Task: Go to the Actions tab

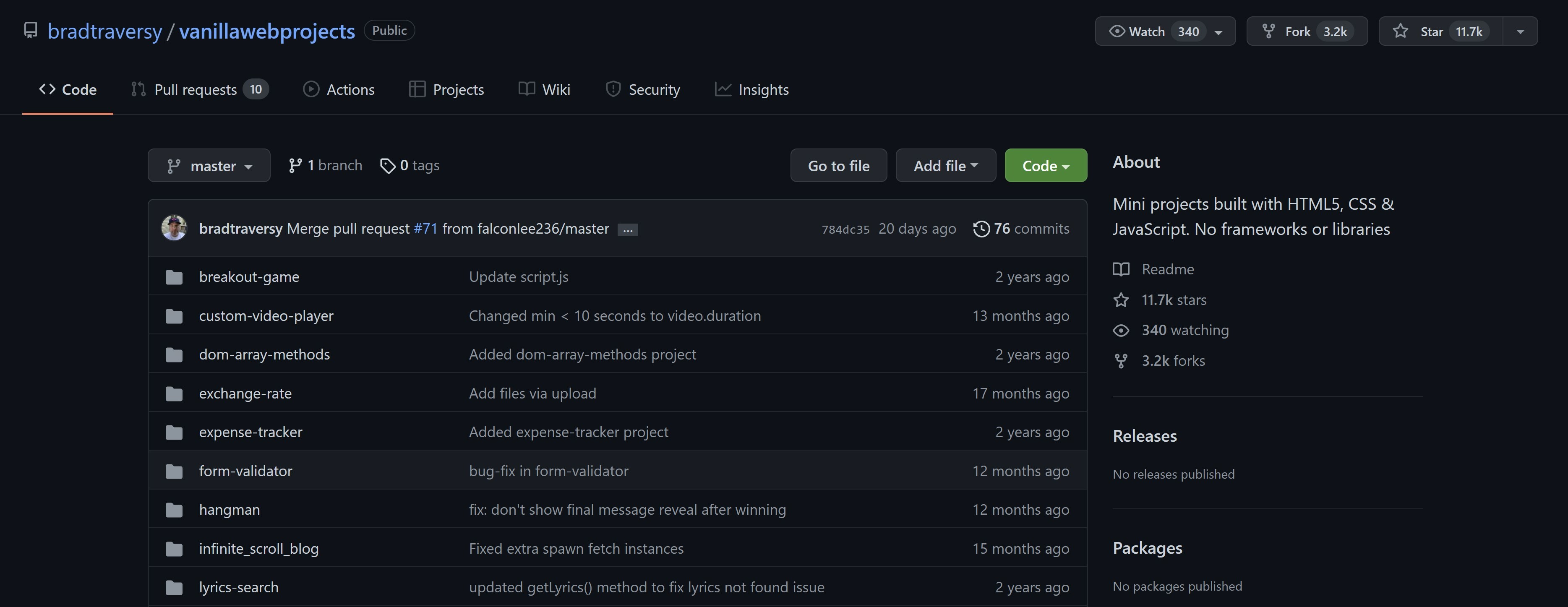Action: click(x=339, y=89)
